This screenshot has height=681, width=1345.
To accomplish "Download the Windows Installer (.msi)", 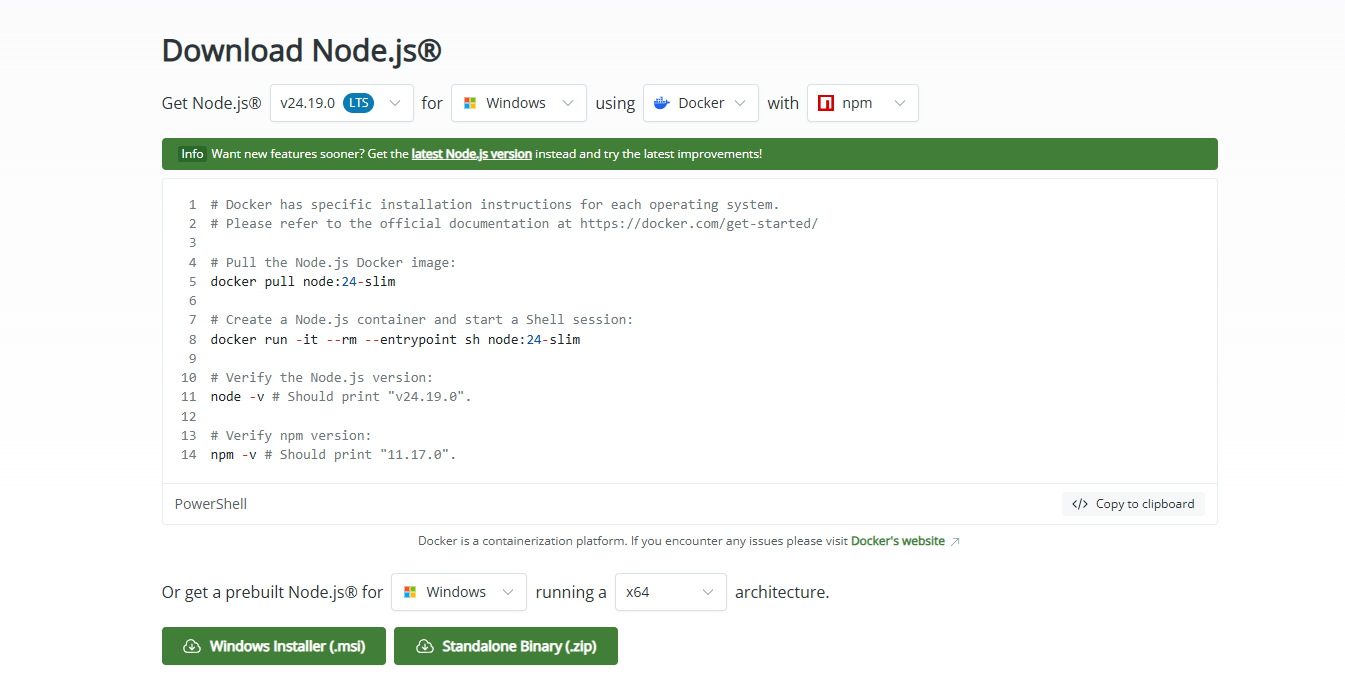I will pyautogui.click(x=273, y=646).
